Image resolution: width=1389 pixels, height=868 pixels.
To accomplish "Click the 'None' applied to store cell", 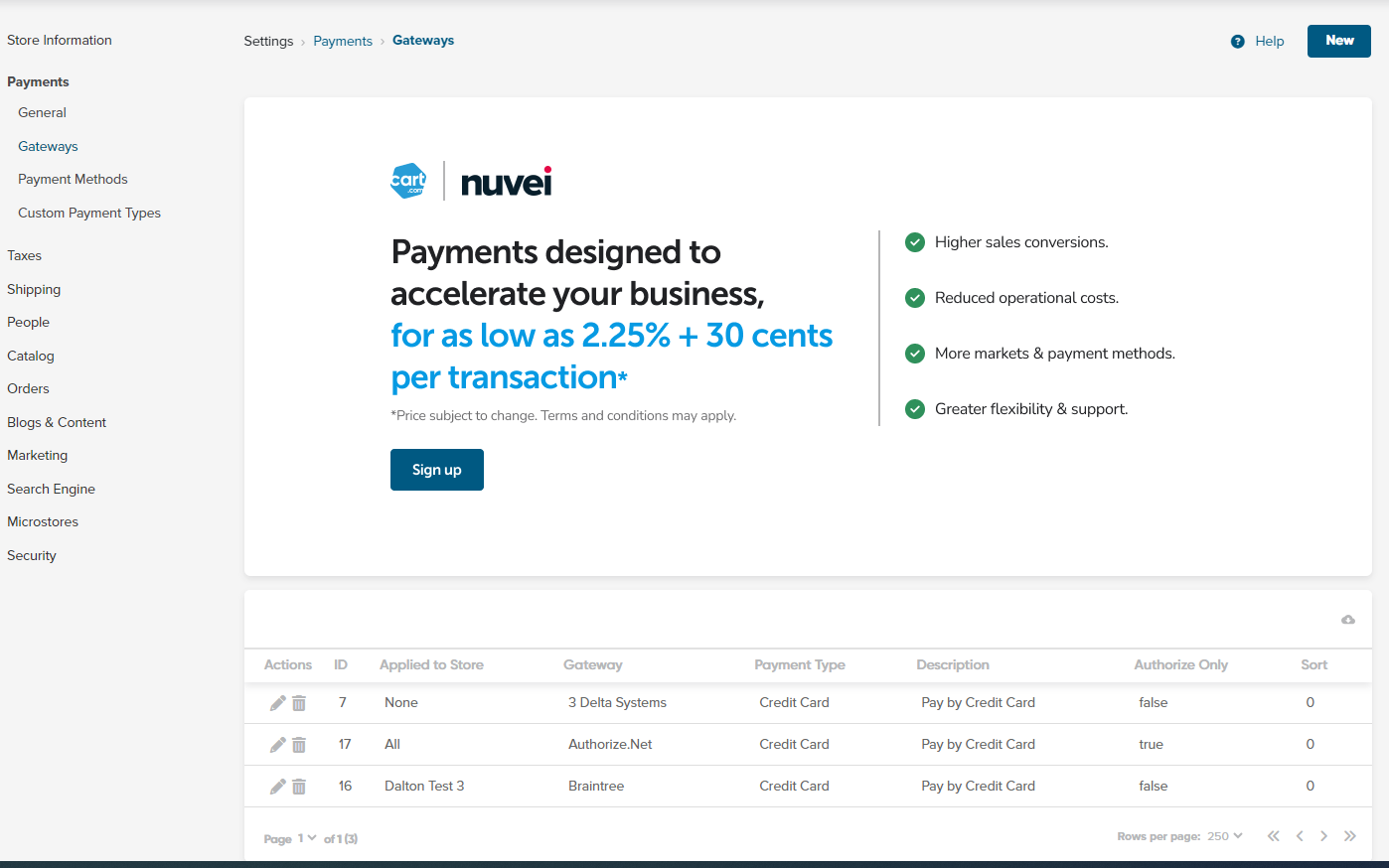I will pyautogui.click(x=401, y=703).
